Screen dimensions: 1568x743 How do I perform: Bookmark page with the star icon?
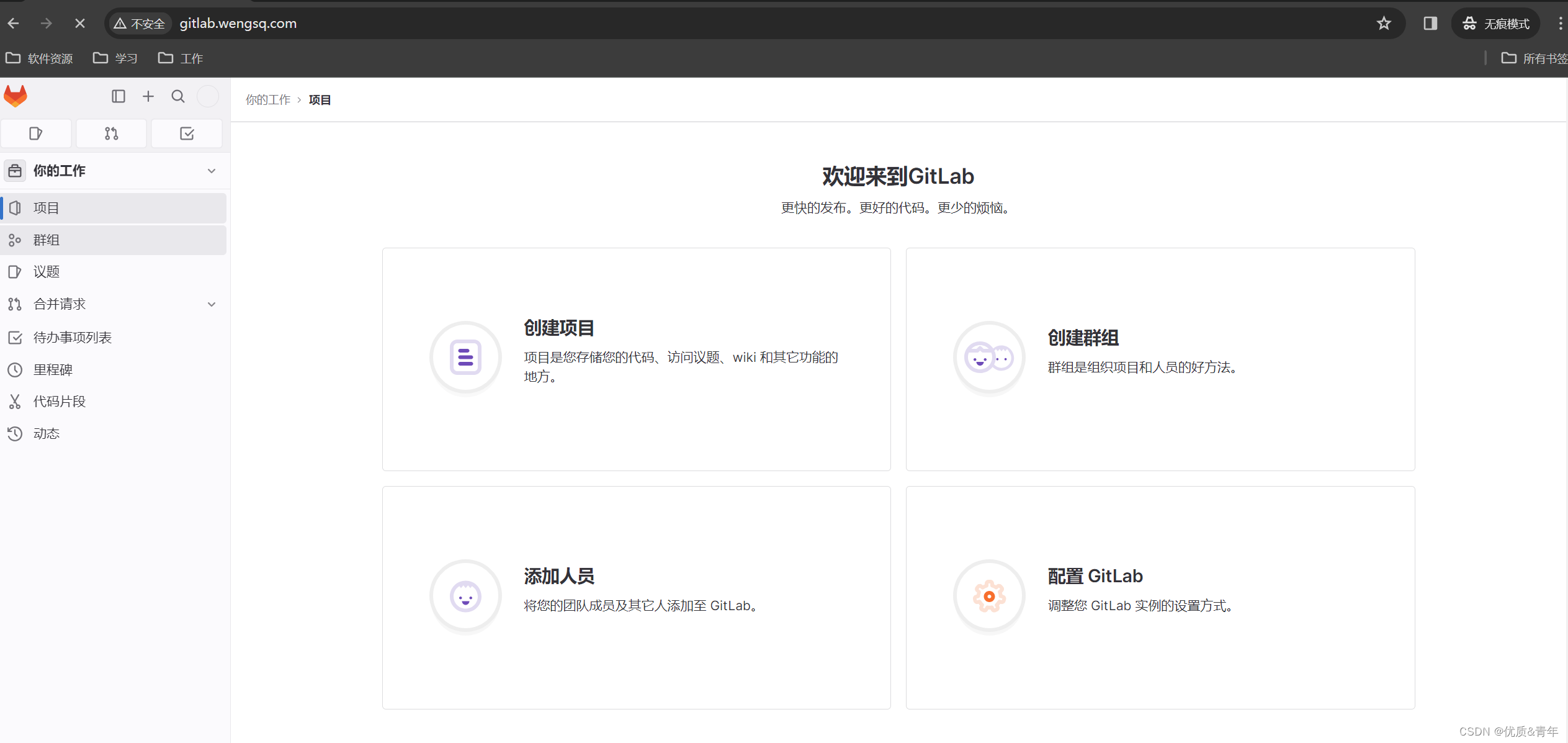[1384, 24]
